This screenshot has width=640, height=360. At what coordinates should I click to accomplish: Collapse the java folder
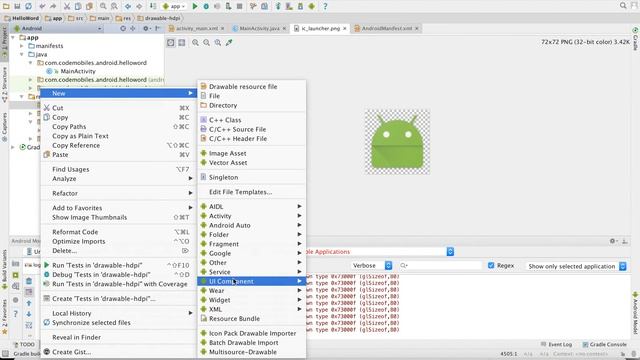[22, 54]
